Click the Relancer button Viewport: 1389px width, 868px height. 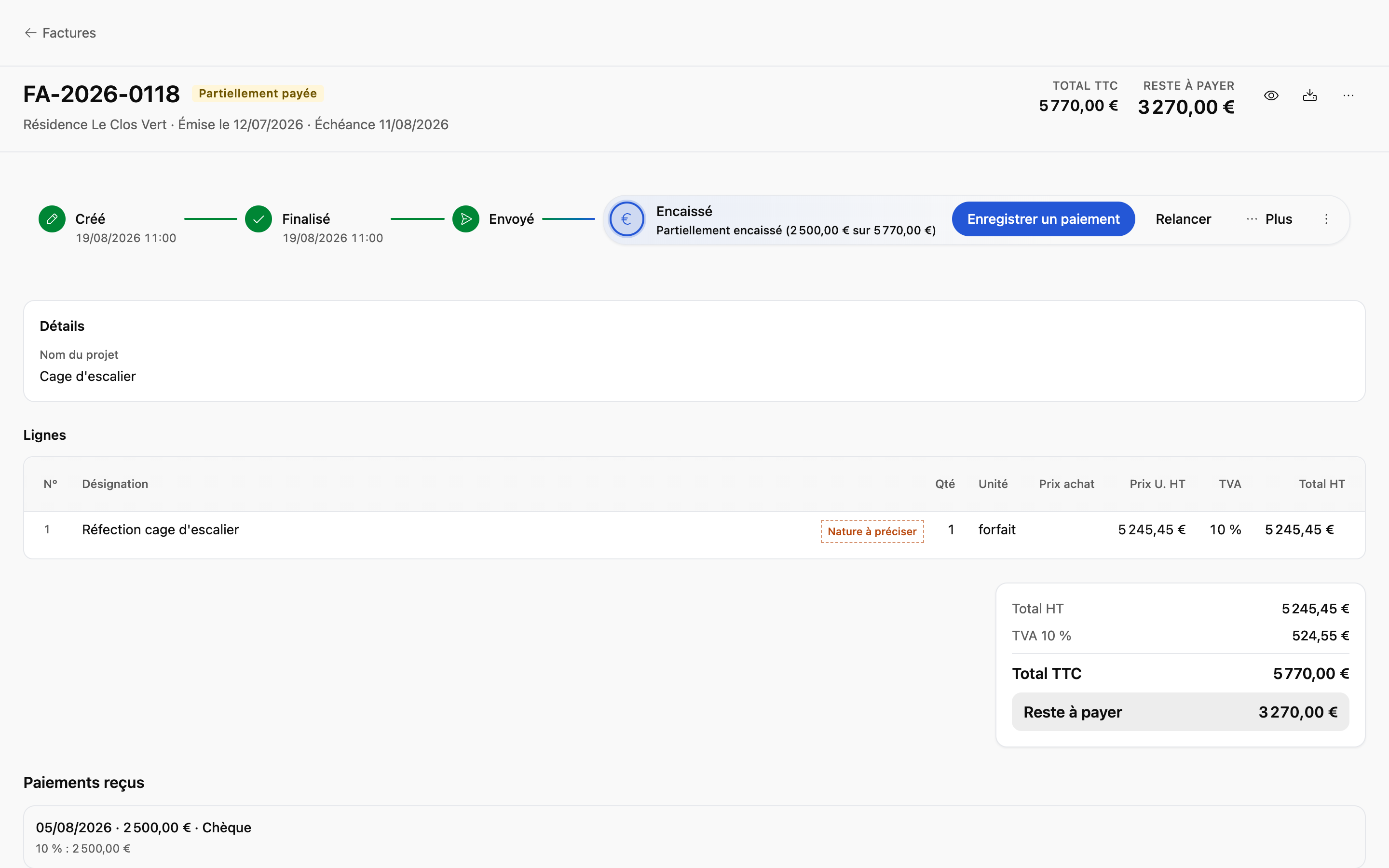click(1183, 219)
